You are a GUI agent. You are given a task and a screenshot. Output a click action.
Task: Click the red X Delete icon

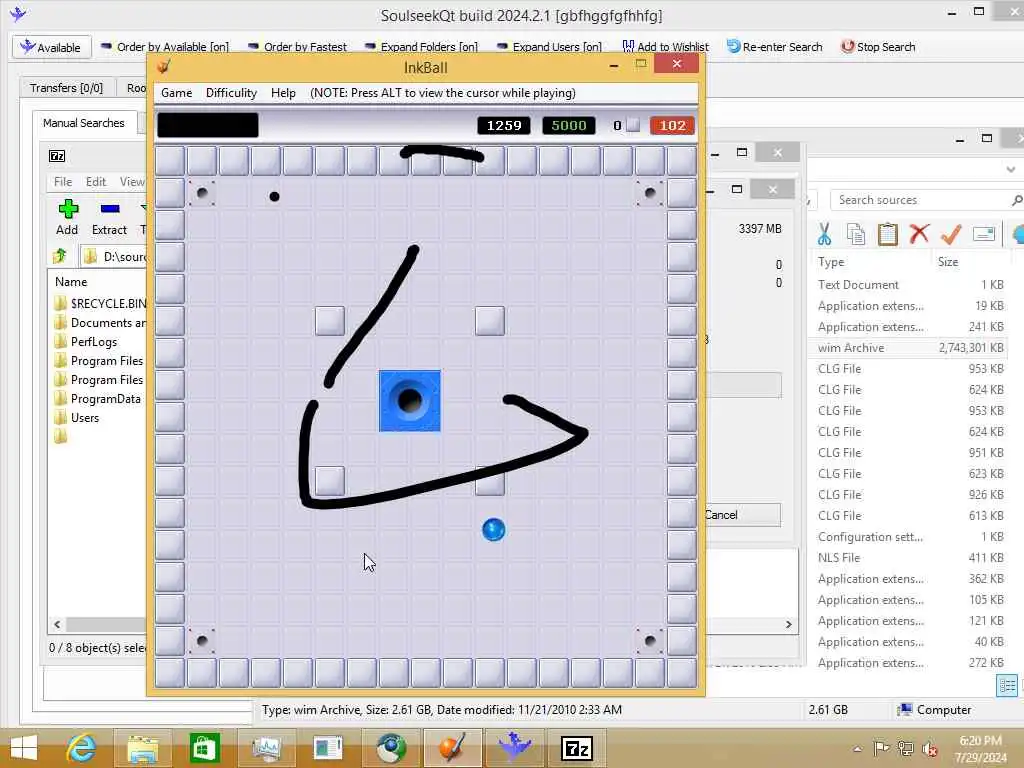click(x=919, y=233)
